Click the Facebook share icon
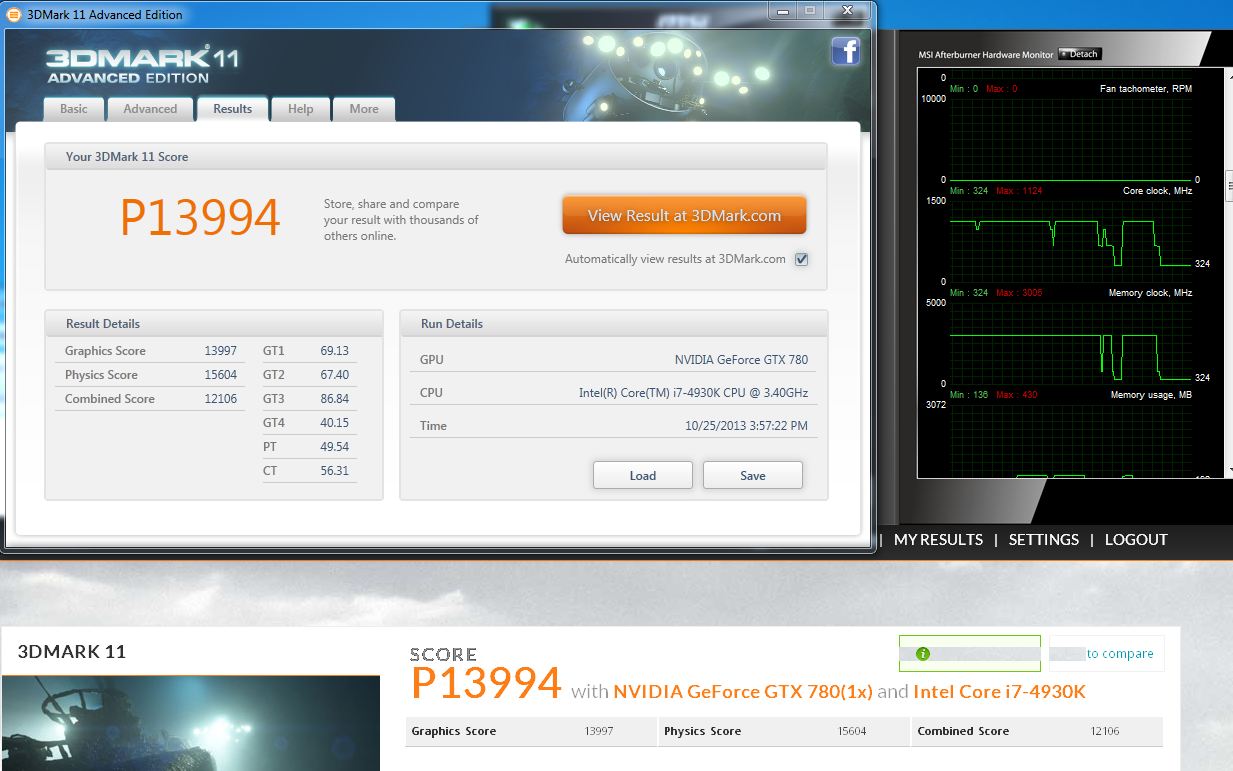This screenshot has height=771, width=1233. (845, 51)
